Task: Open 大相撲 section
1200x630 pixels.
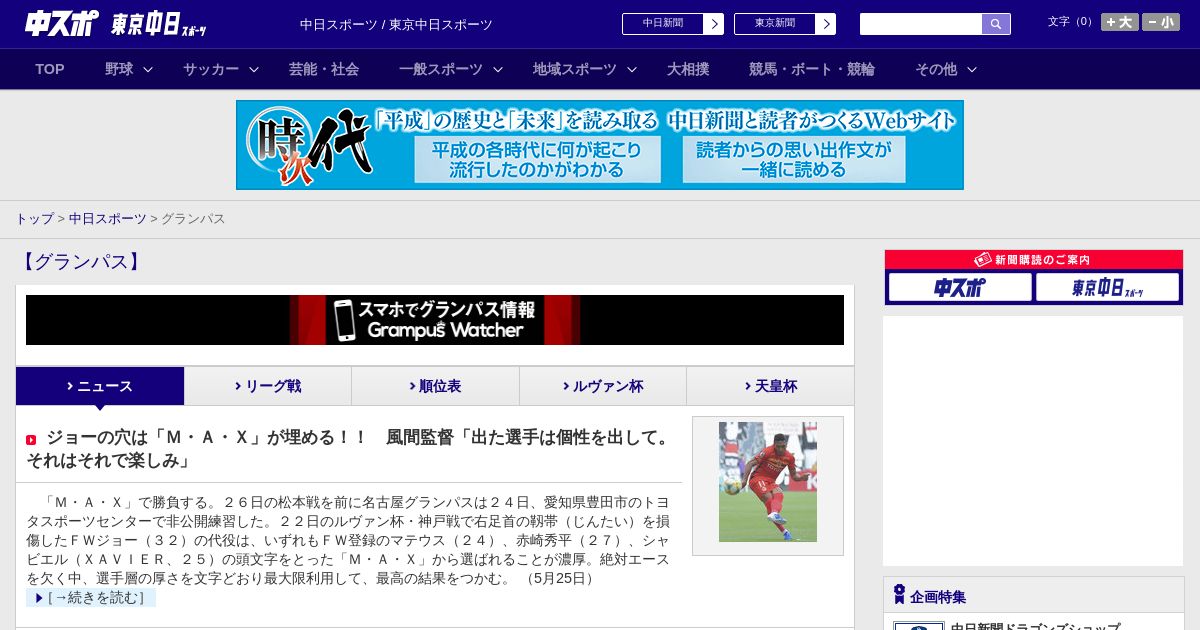Action: 688,69
